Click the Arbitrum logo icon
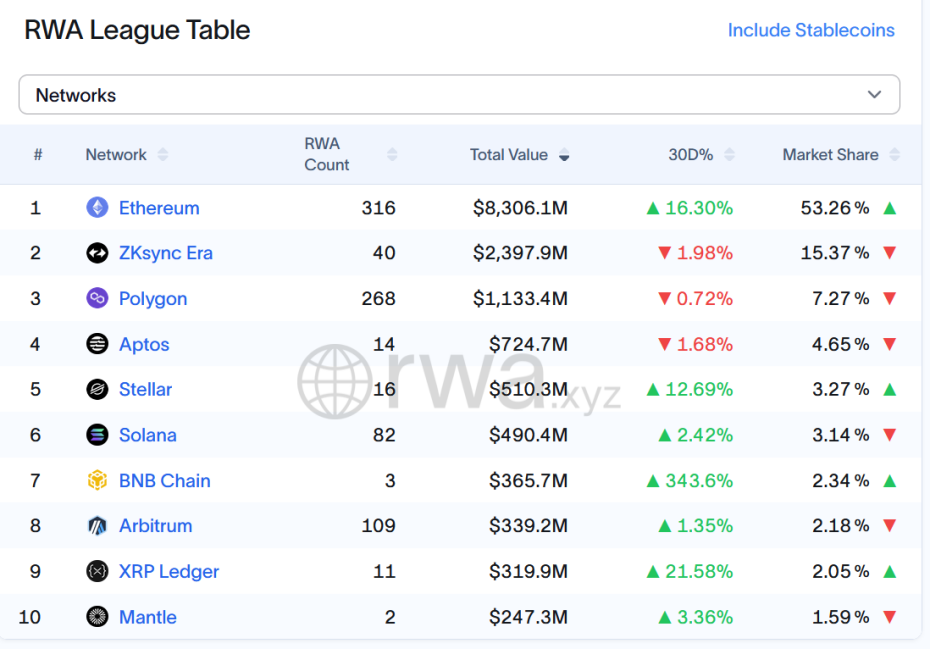Viewport: 930px width, 649px height. point(97,526)
